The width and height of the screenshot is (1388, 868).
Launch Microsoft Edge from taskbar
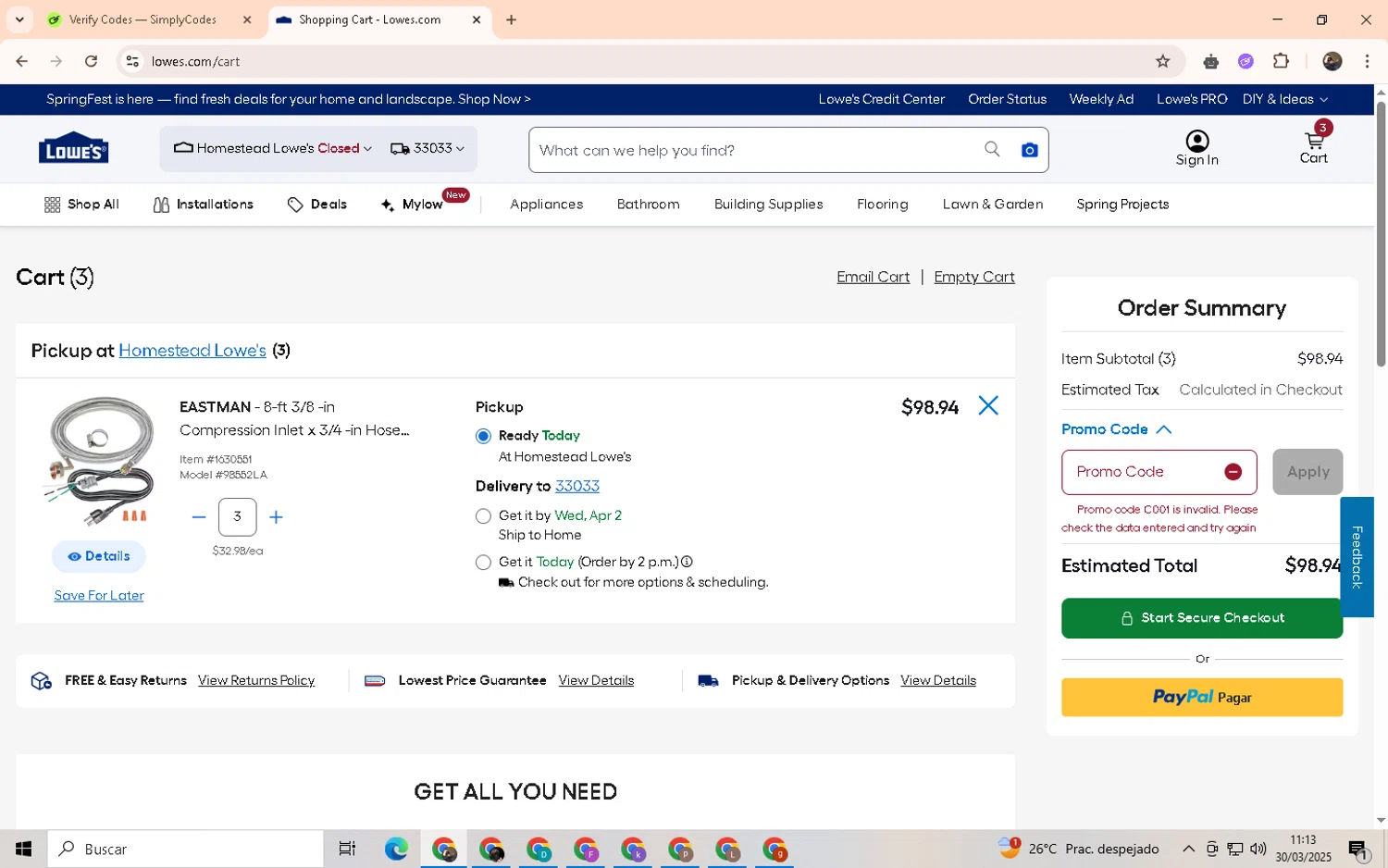(x=396, y=849)
